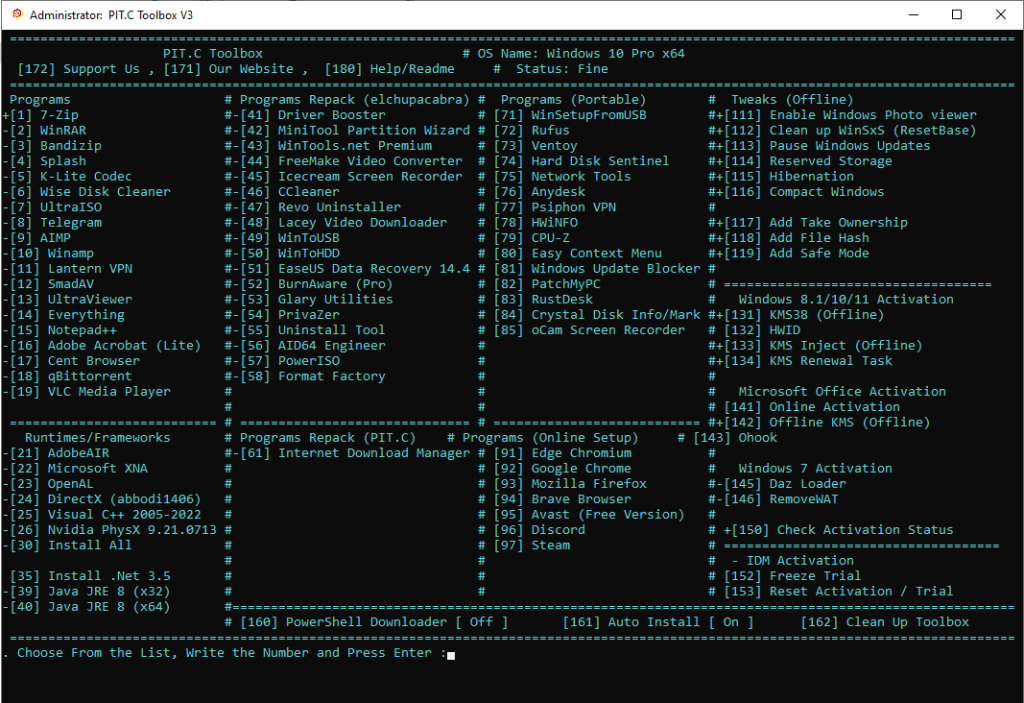This screenshot has height=703, width=1024.
Task: Click [111] Enable Windows Photo viewer
Action: [x=850, y=115]
